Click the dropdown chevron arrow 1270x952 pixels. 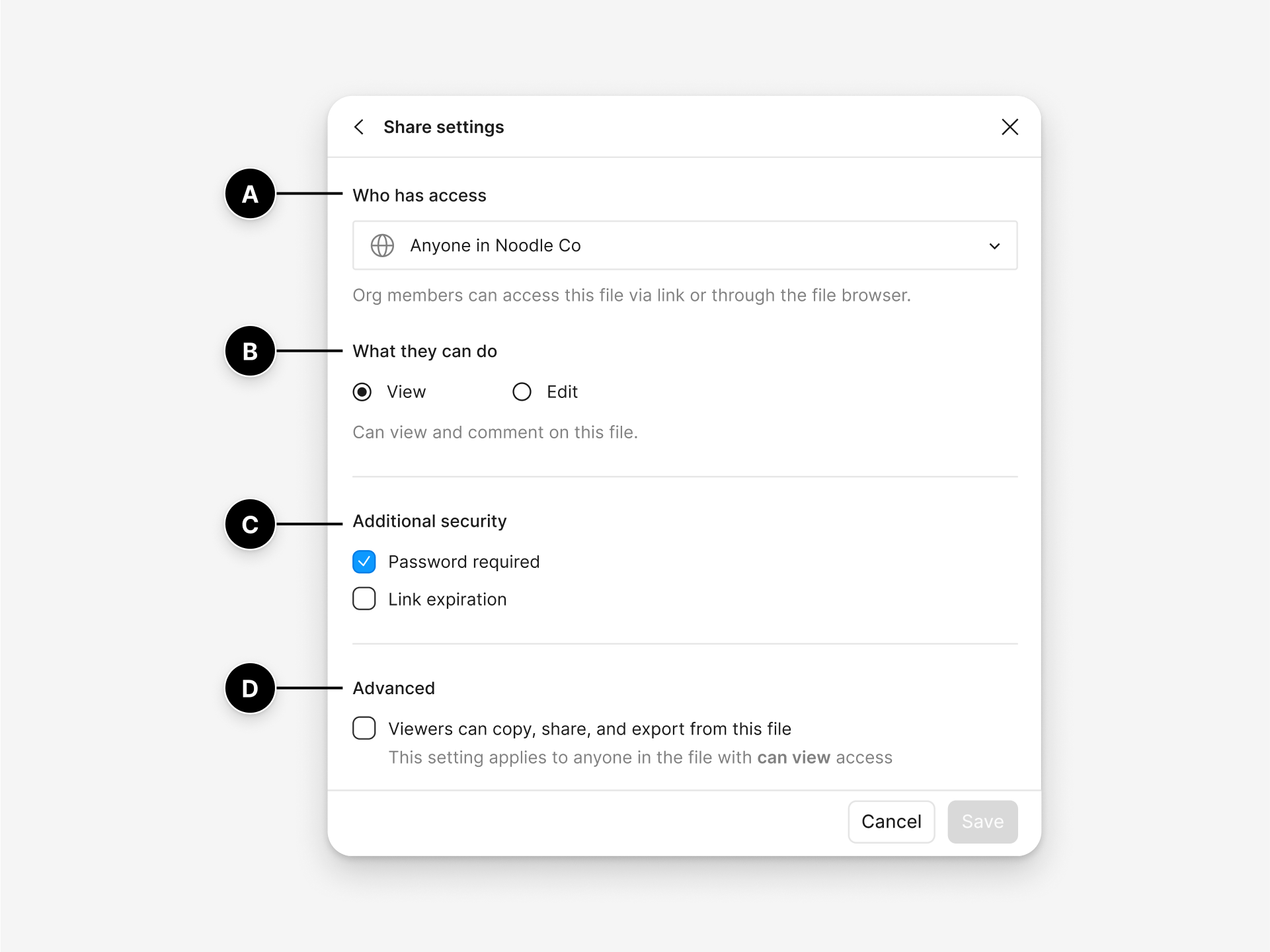(994, 246)
